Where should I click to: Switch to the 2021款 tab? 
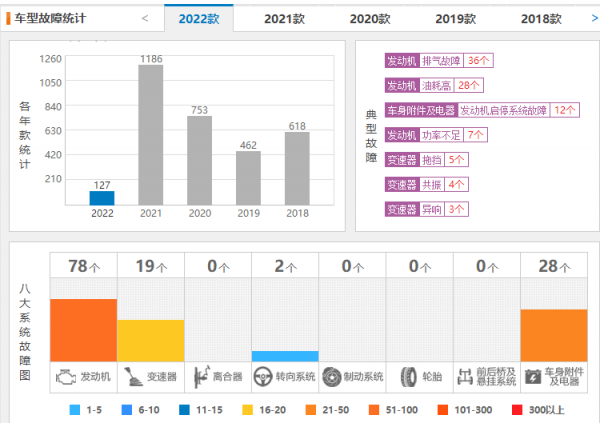point(284,19)
